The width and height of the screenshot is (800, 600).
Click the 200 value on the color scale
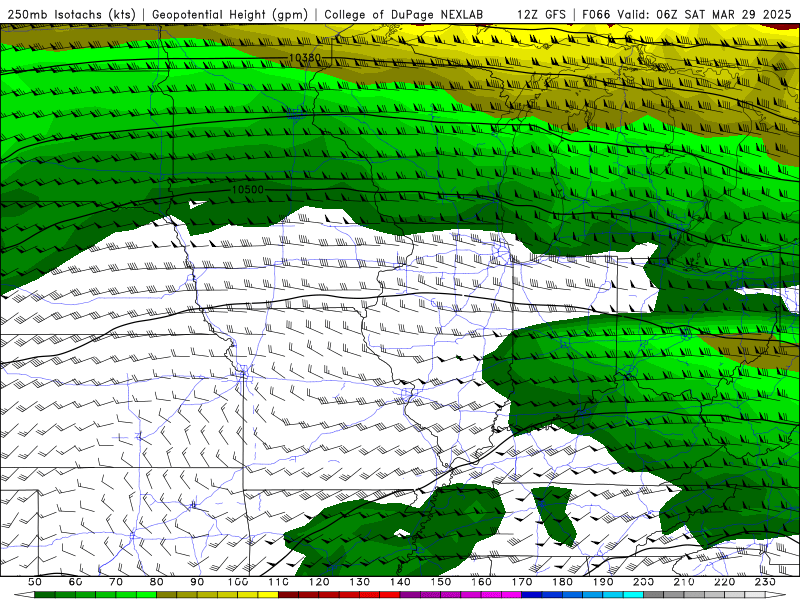click(644, 582)
